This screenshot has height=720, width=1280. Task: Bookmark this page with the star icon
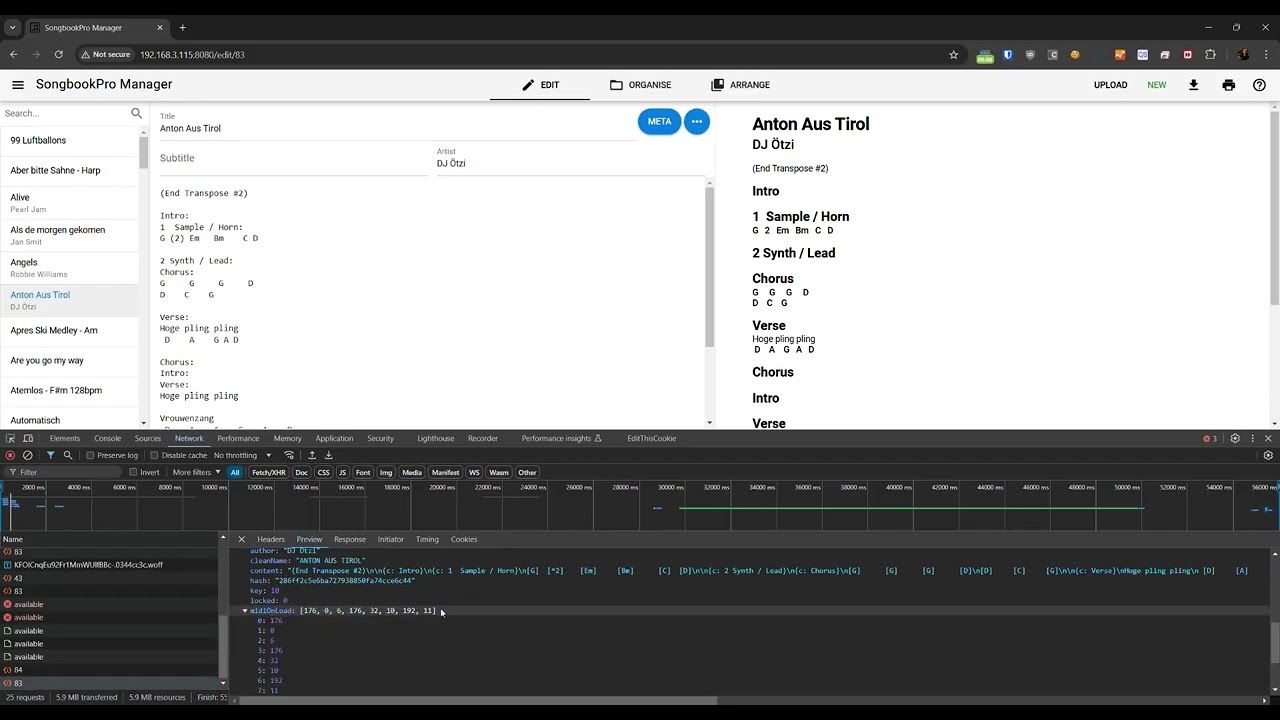pos(954,55)
